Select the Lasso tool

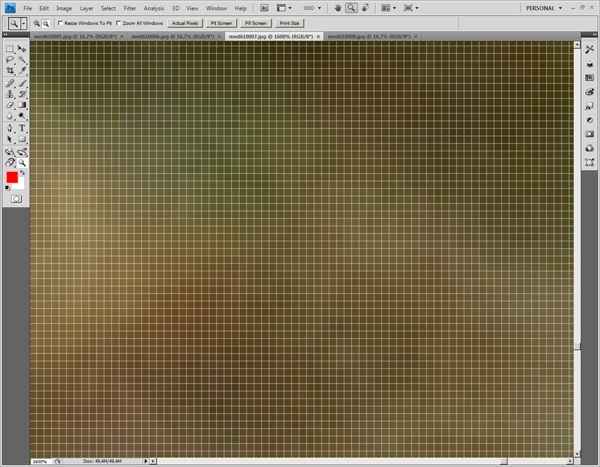[x=10, y=59]
